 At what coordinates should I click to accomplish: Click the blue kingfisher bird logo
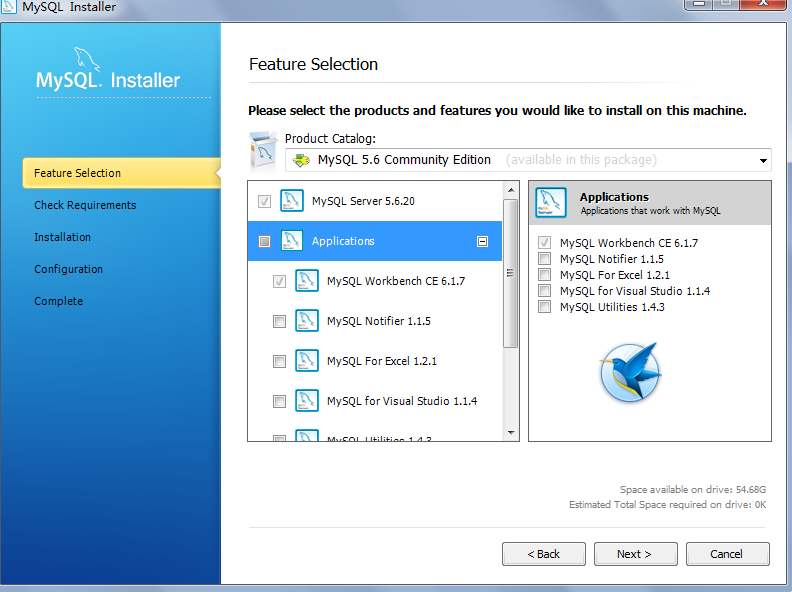click(630, 371)
